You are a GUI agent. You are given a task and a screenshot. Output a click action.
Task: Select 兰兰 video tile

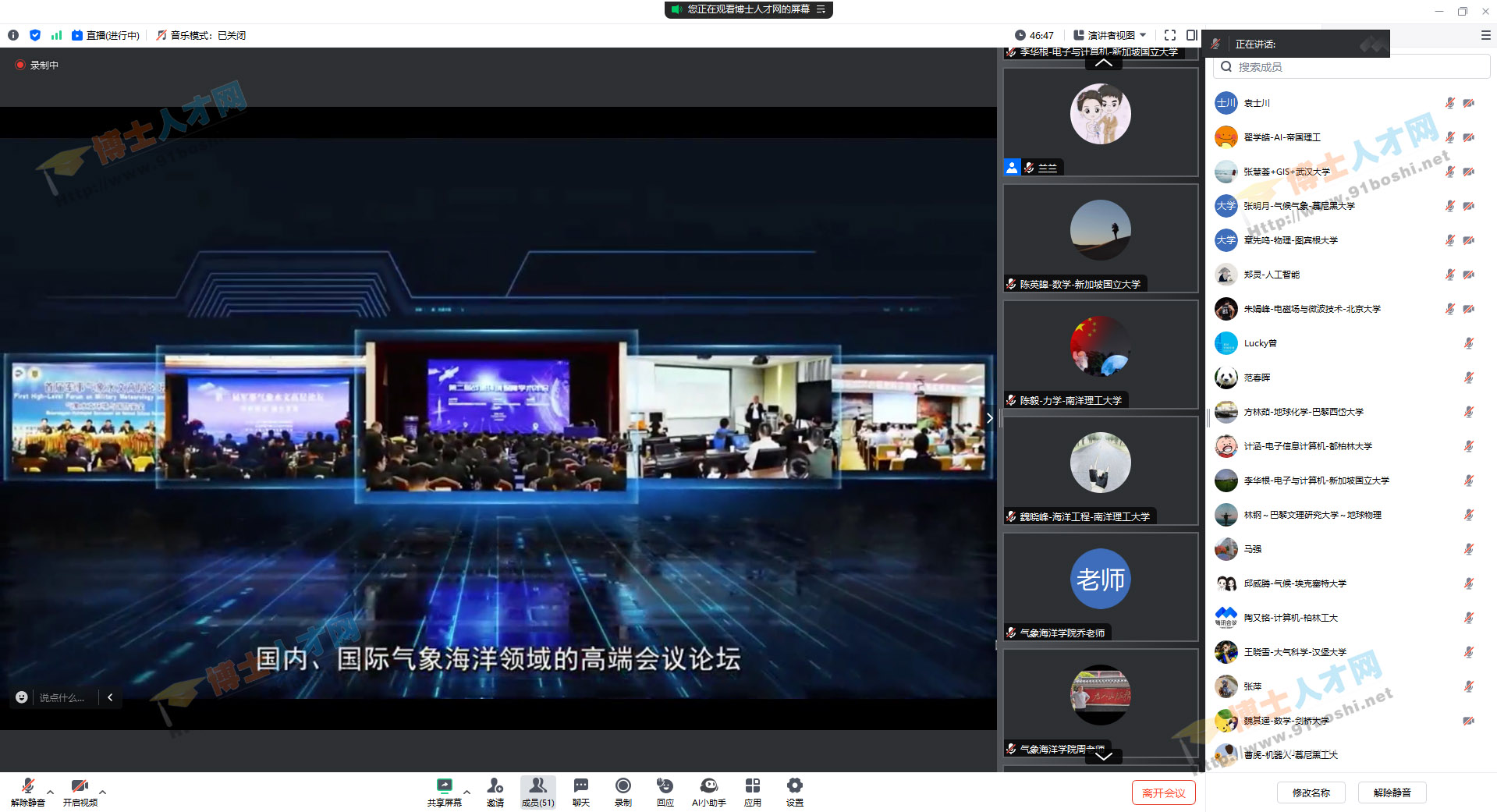coord(1101,122)
